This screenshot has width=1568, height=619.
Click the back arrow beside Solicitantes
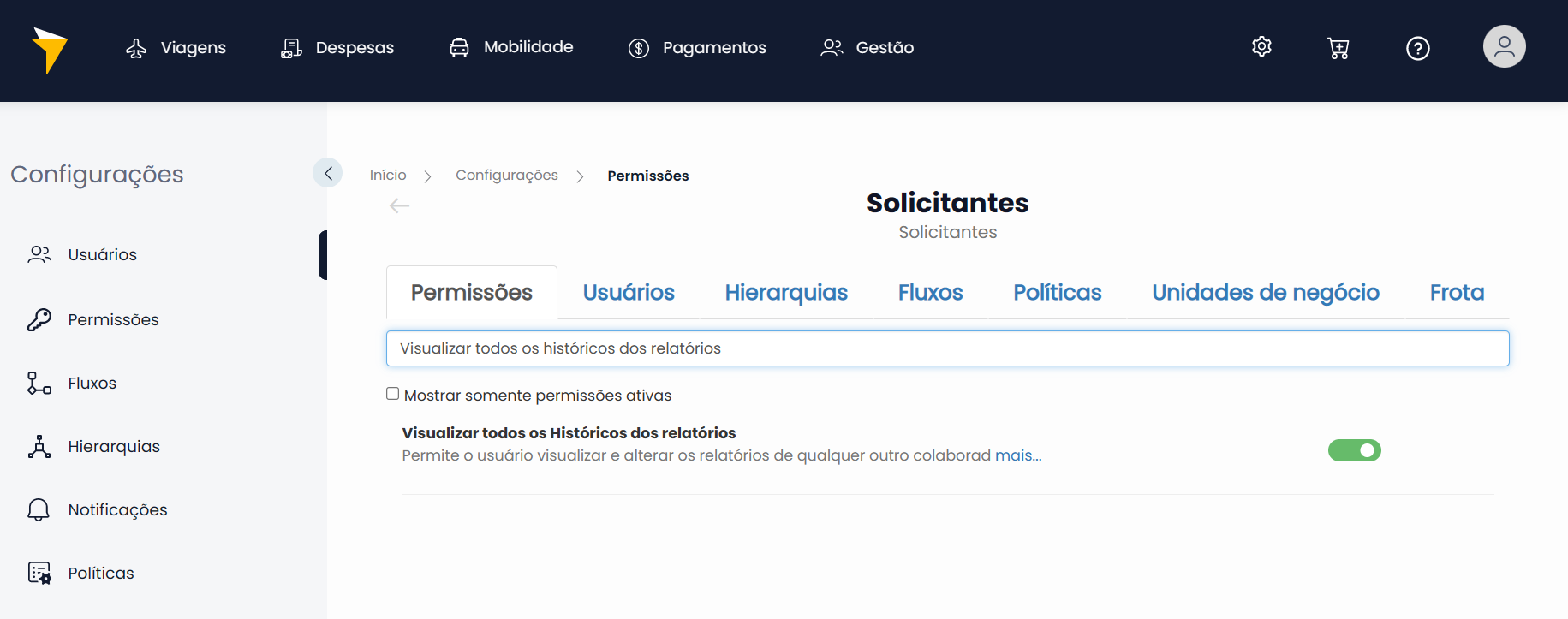[x=399, y=205]
